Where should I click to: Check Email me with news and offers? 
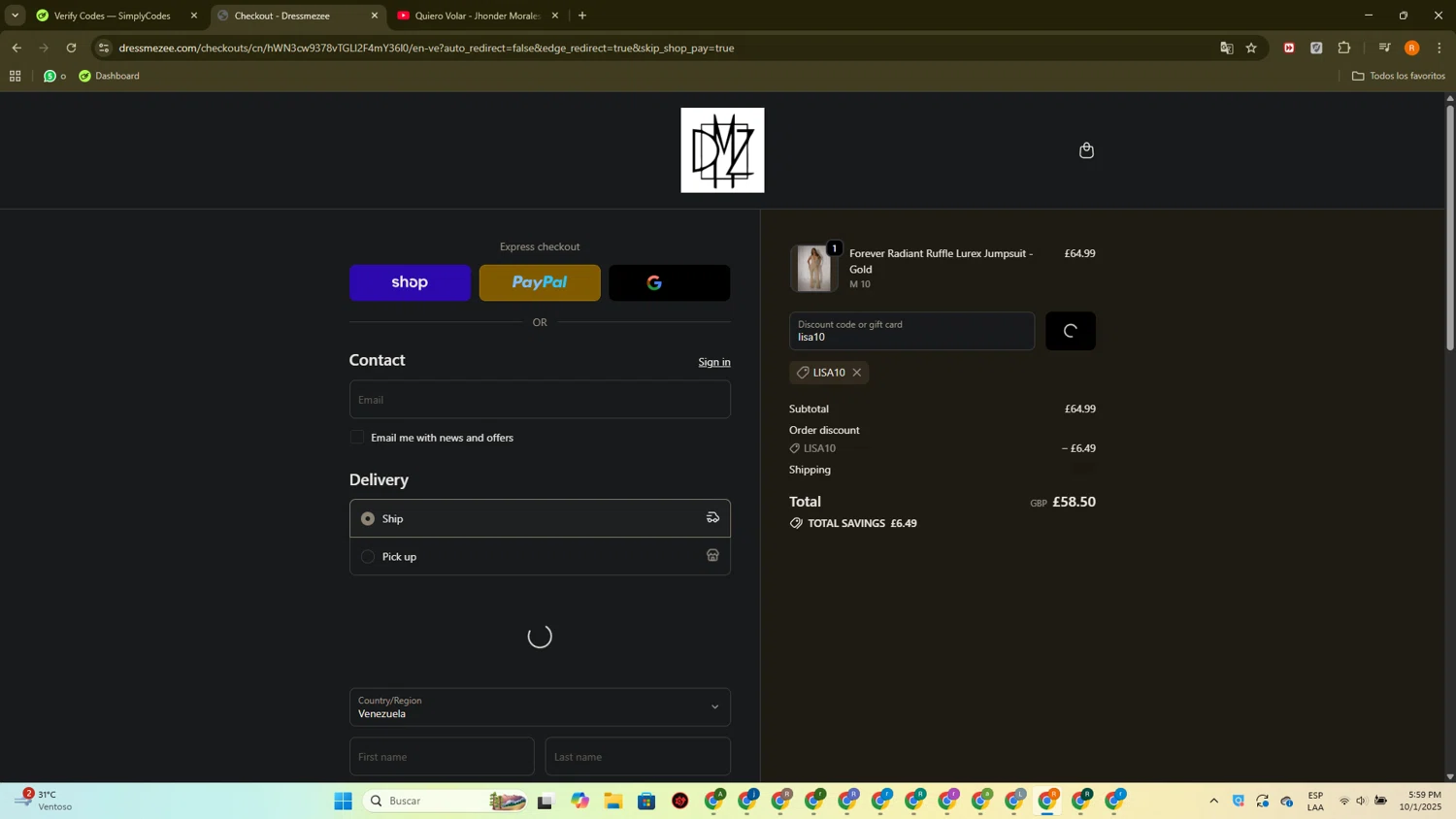(x=357, y=438)
